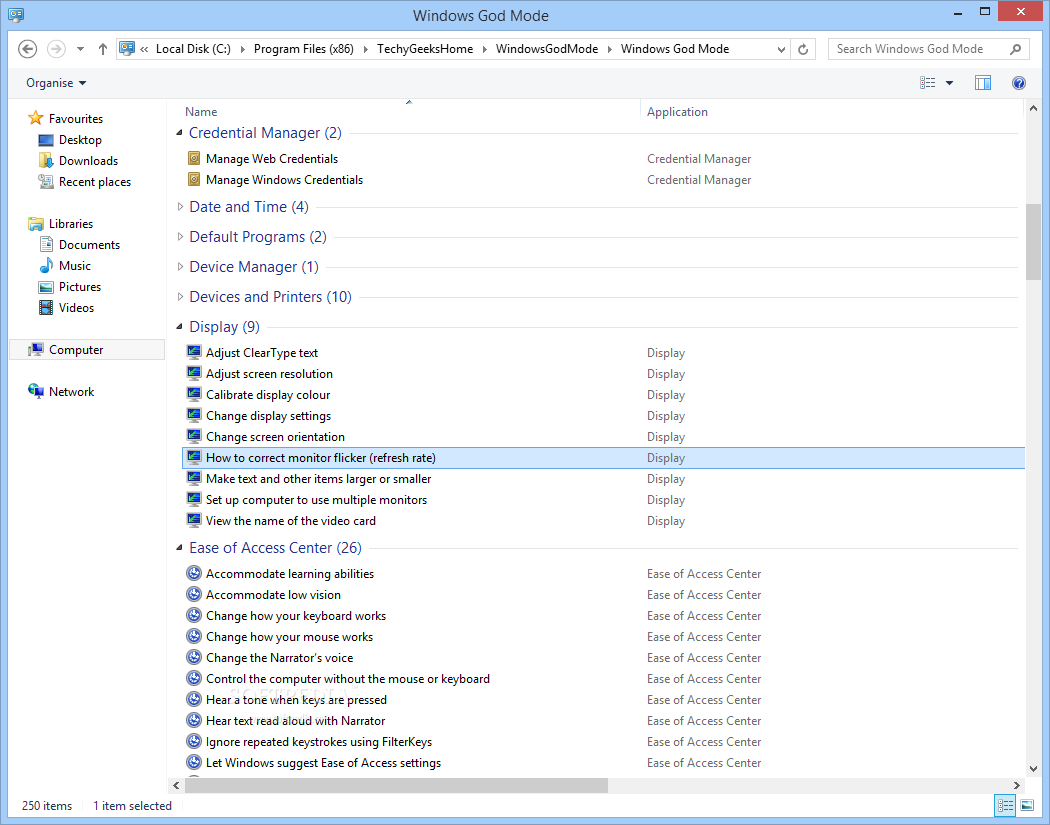1050x825 pixels.
Task: Select Let Windows suggest Ease of Access settings
Action: pos(323,763)
